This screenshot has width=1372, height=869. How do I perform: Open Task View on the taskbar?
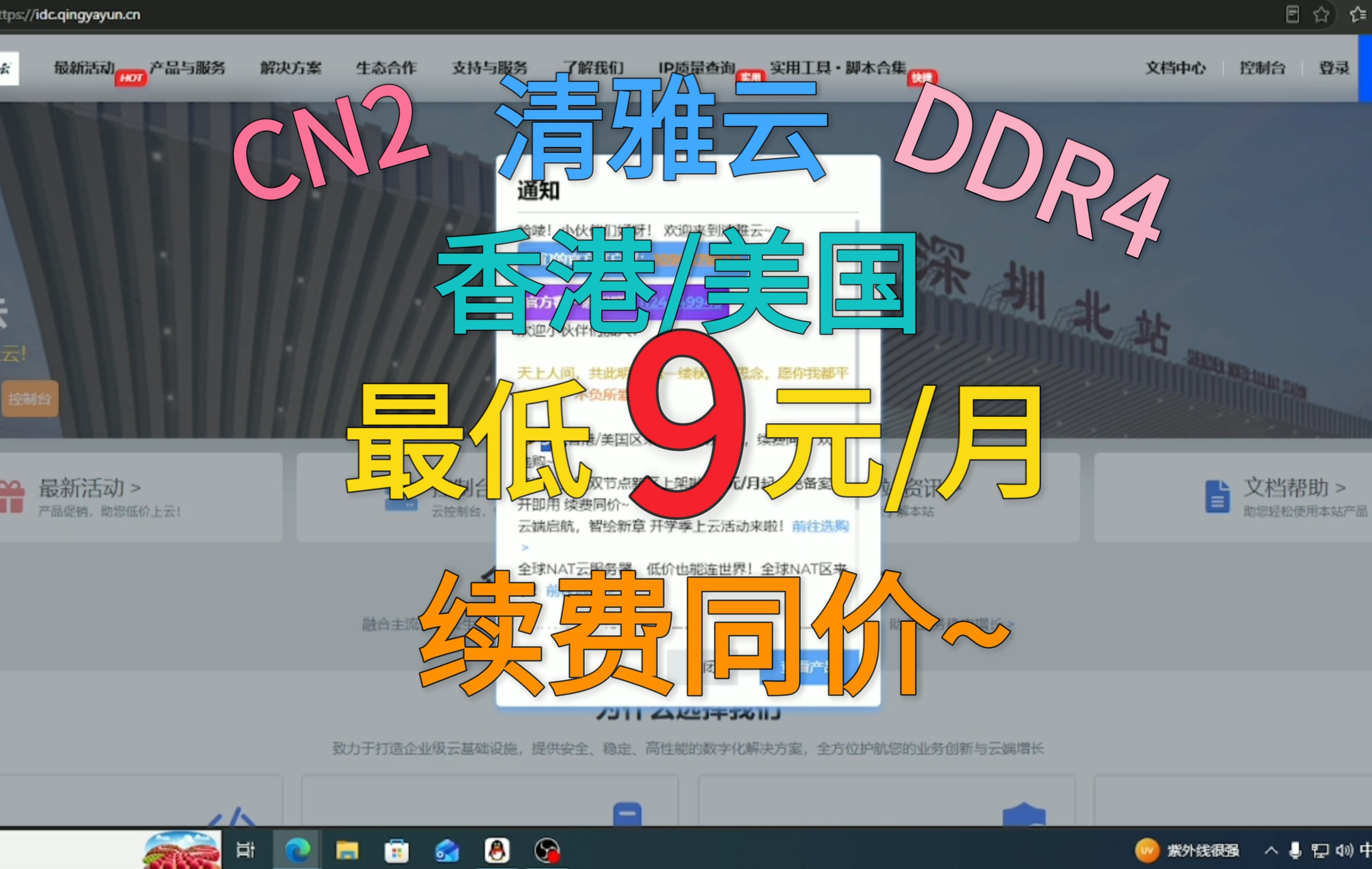coord(245,850)
